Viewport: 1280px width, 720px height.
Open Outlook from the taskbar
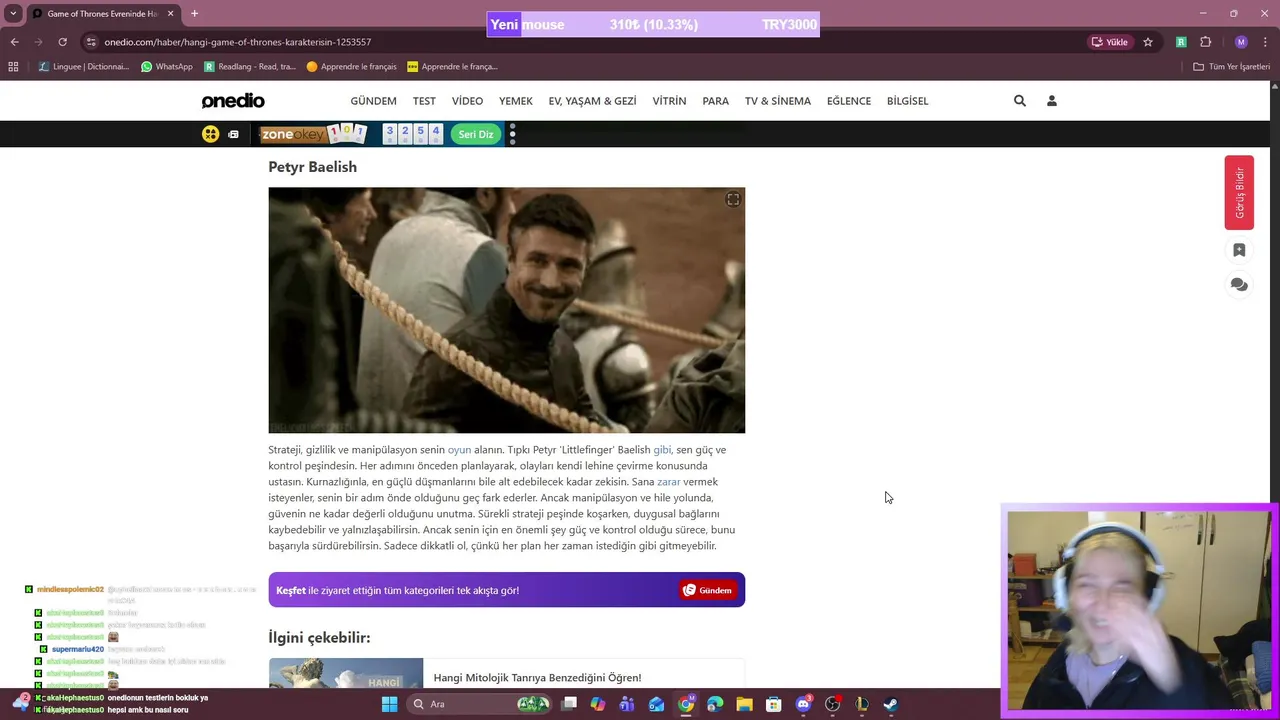click(656, 704)
